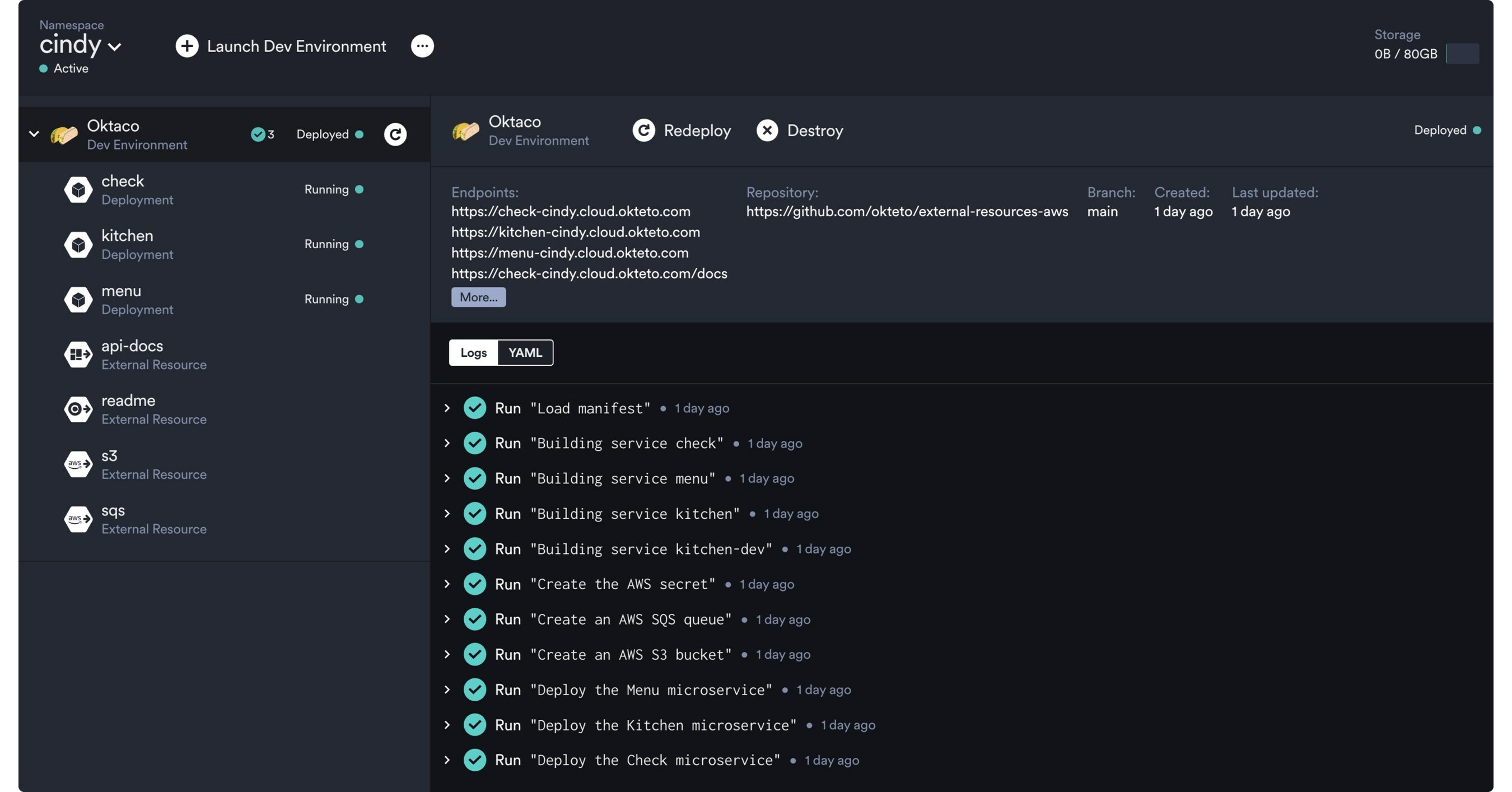The image size is (1512, 792).
Task: Click the storage usage bar
Action: coord(1463,53)
